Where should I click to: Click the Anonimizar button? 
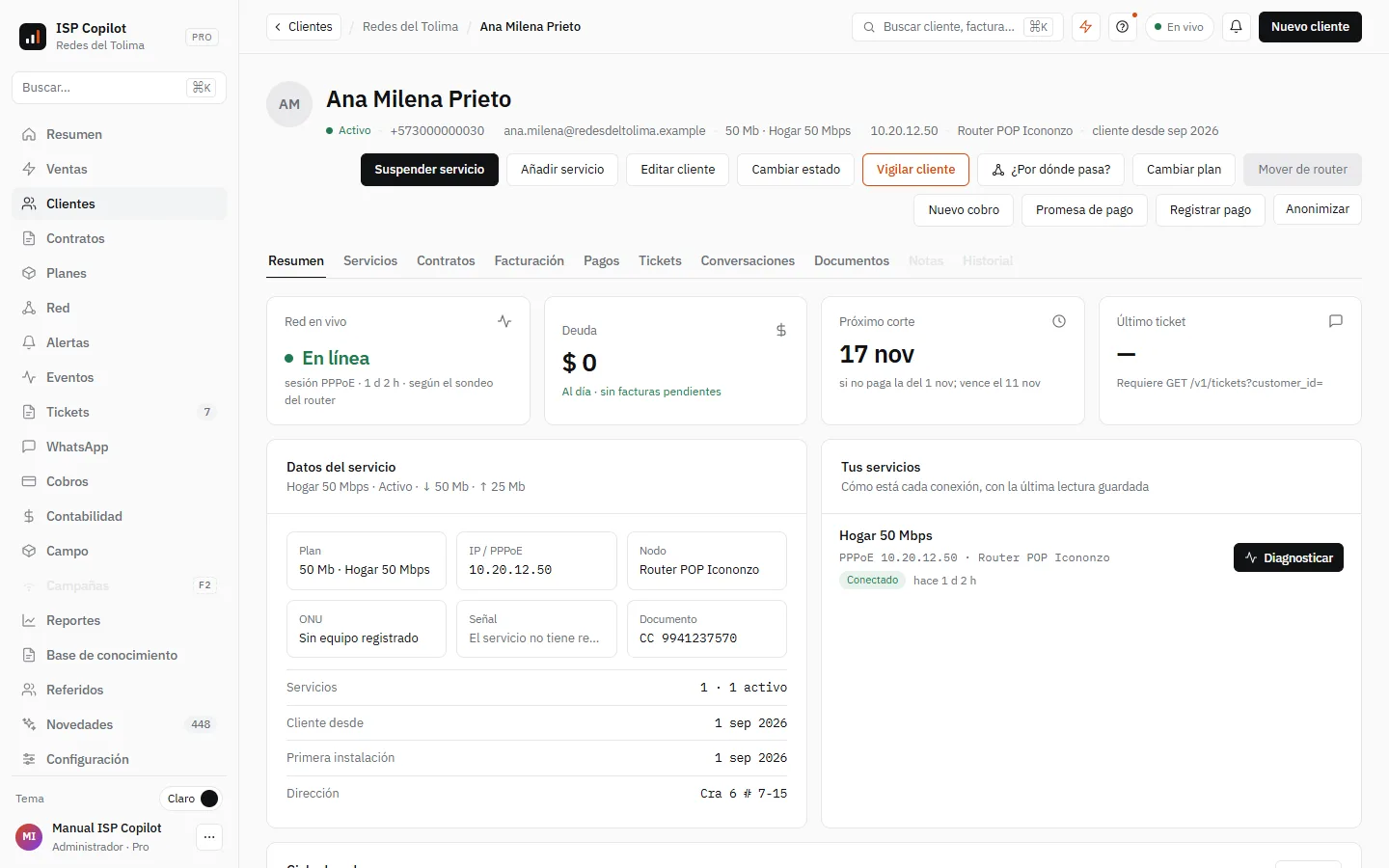1318,209
